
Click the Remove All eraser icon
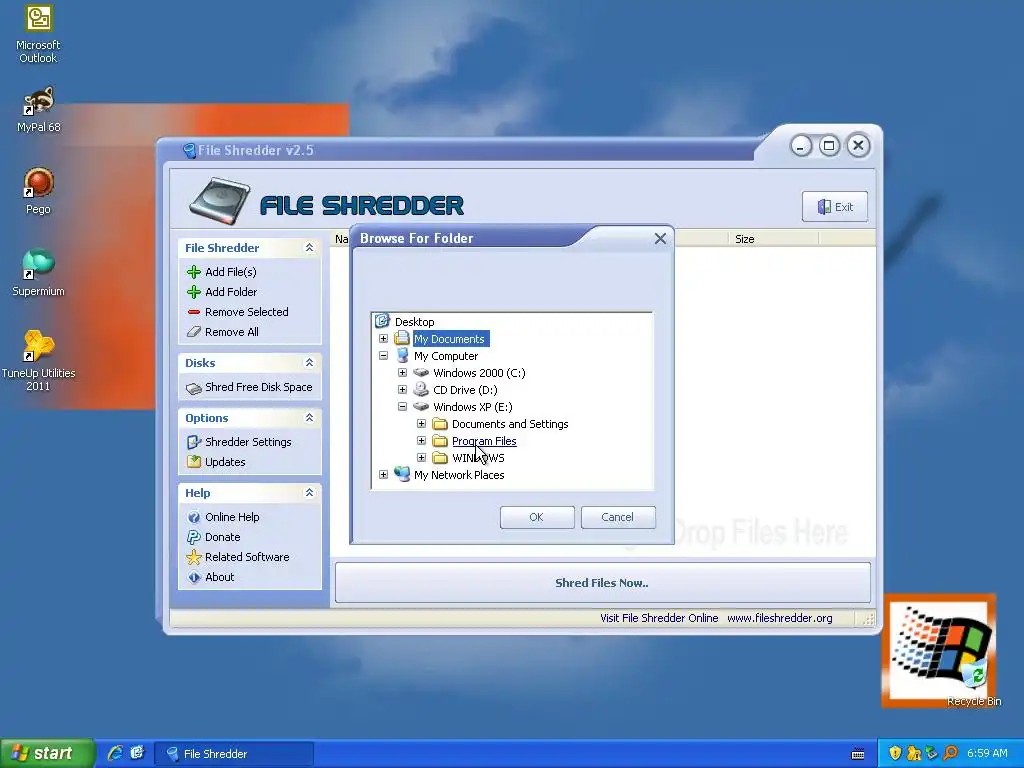tap(193, 332)
